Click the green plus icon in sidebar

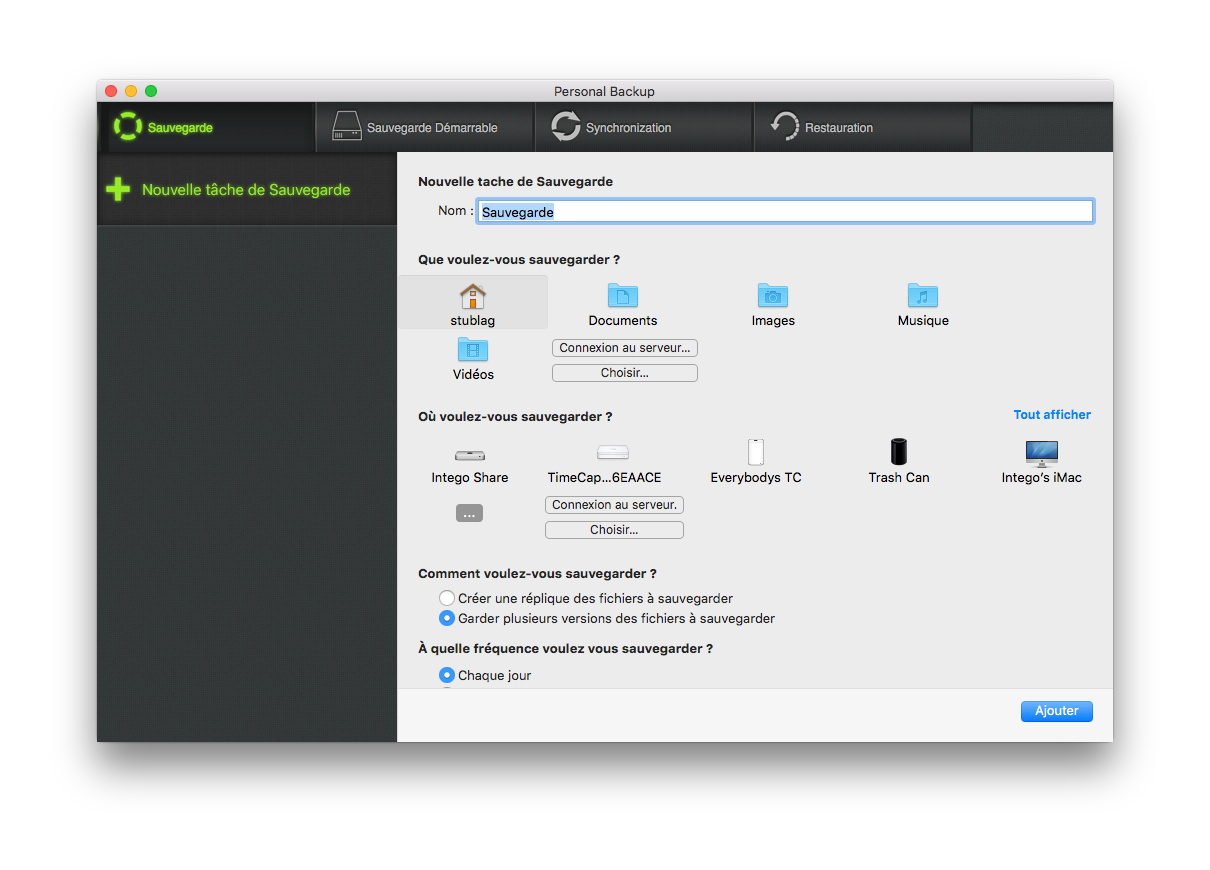click(118, 189)
